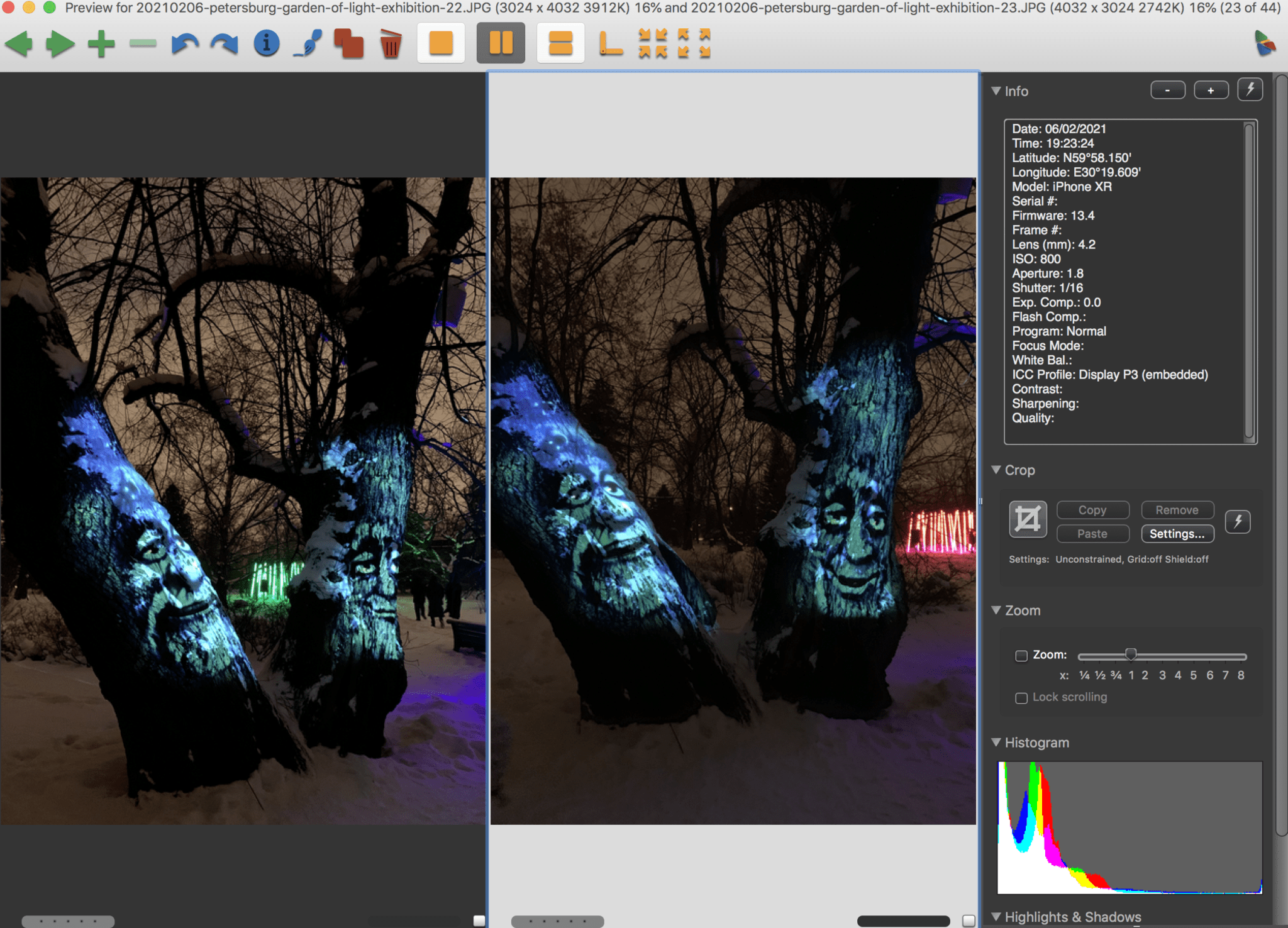The width and height of the screenshot is (1288, 928).
Task: Activate the Crop tool in the Crop panel
Action: [x=1028, y=519]
